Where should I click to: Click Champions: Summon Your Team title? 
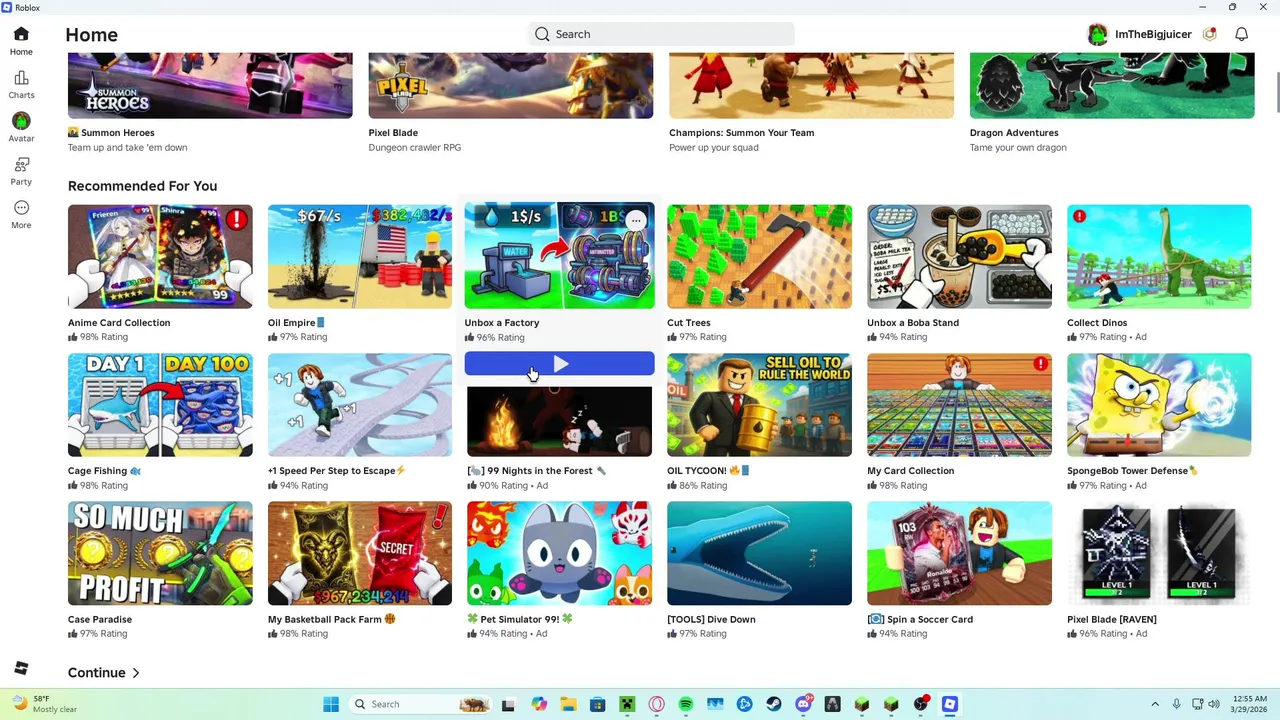[741, 132]
